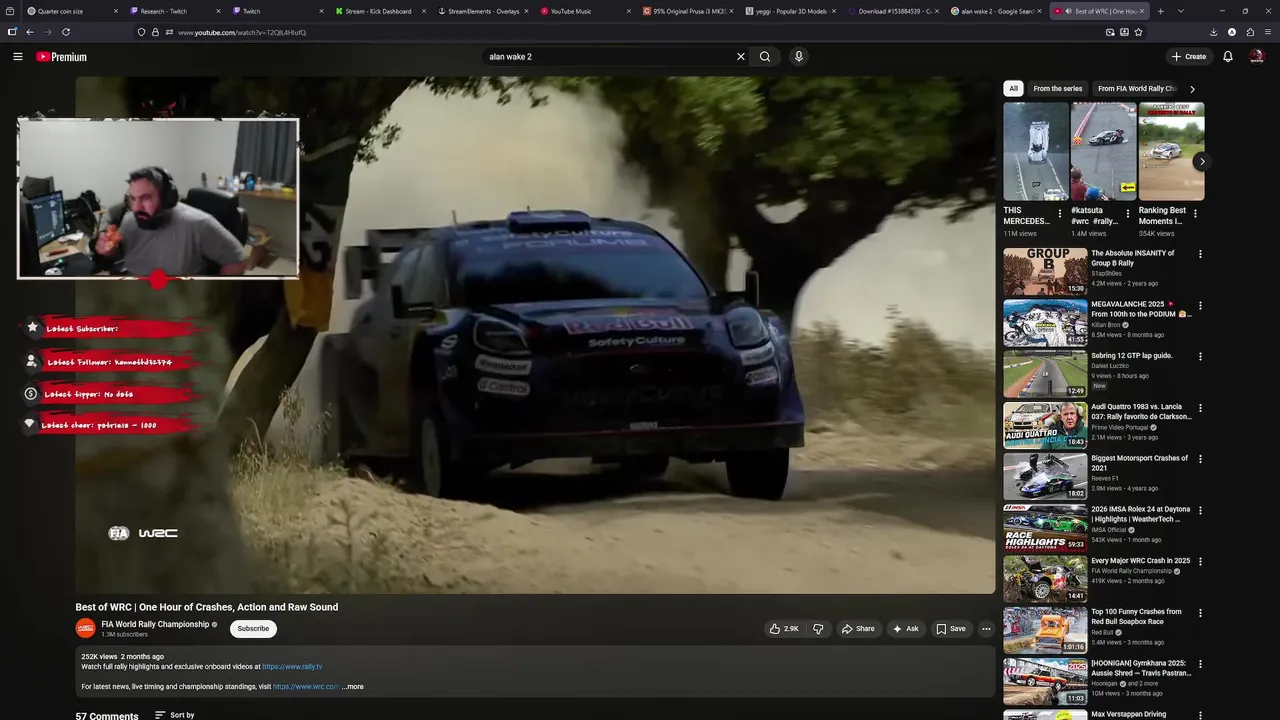Screen dimensions: 1280x720
Task: Open the FIA World Rally Championship channel avatar
Action: click(x=86, y=628)
